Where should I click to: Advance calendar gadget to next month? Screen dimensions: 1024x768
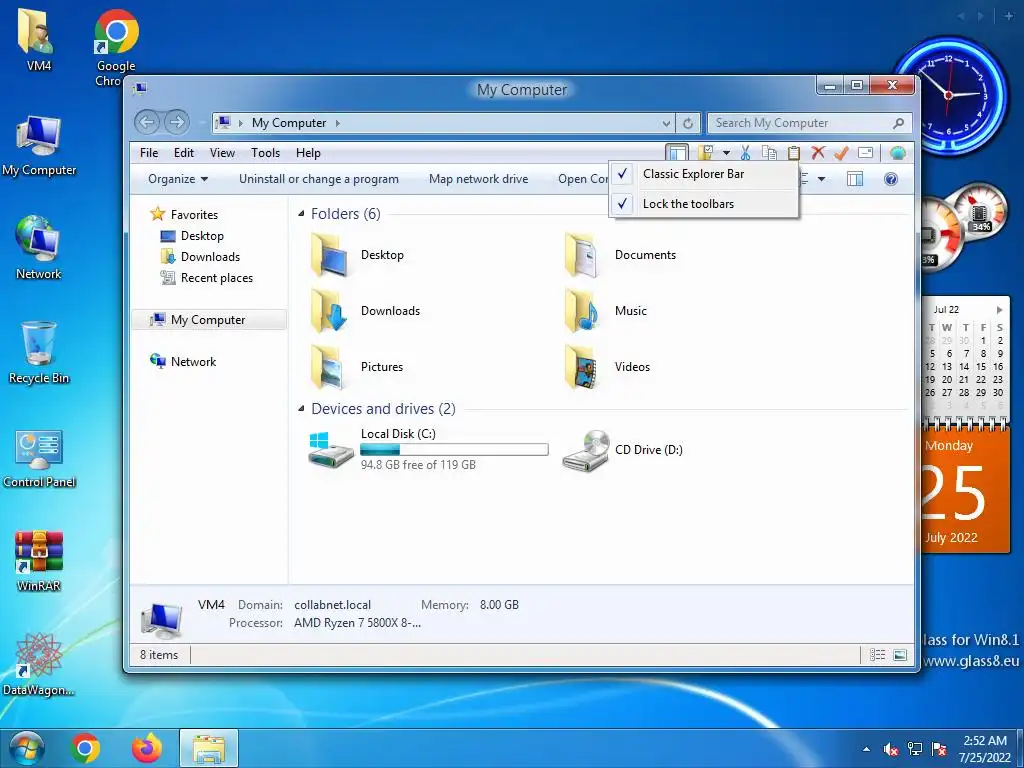(999, 310)
